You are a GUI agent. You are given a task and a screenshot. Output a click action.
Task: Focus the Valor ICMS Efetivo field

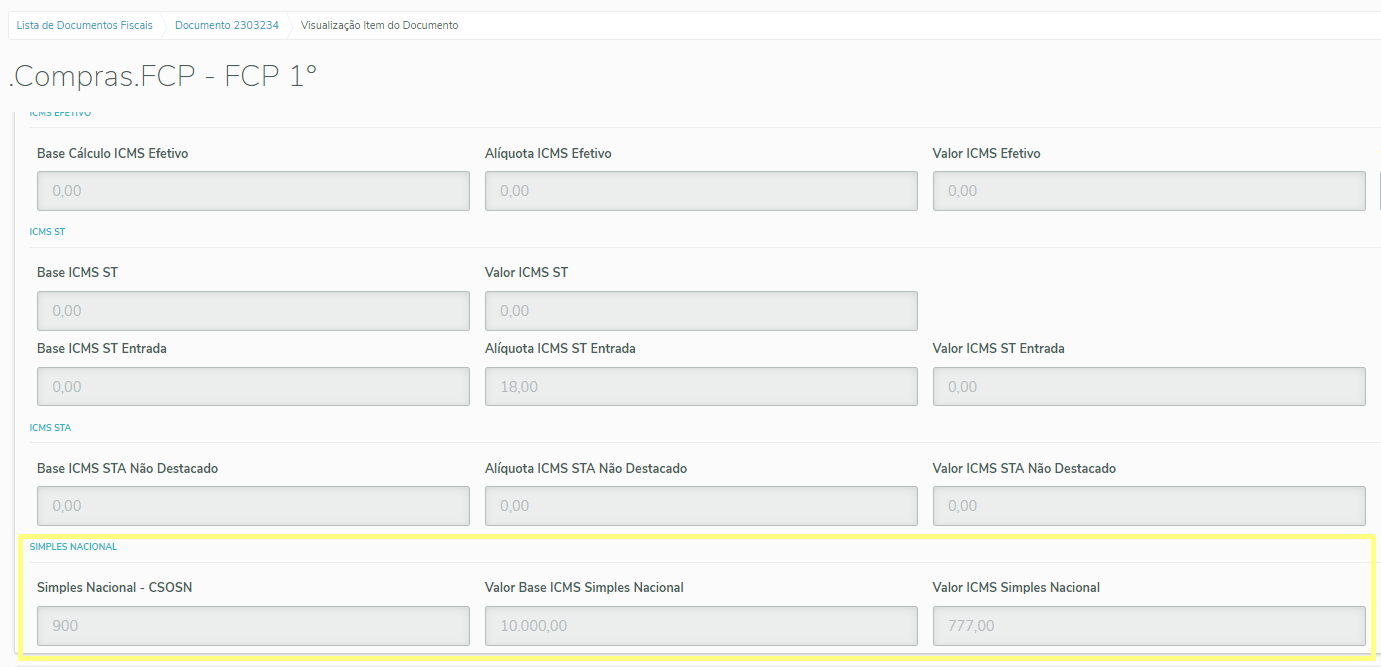1149,191
